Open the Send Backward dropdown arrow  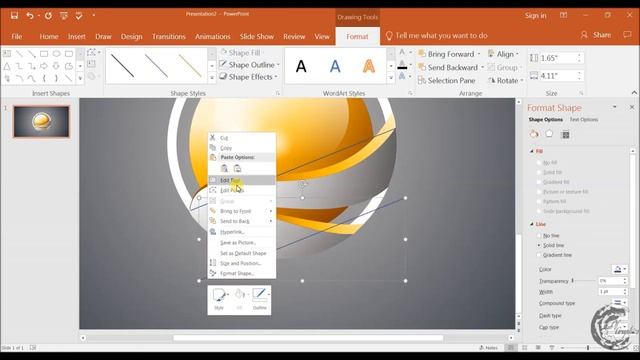pyautogui.click(x=482, y=67)
